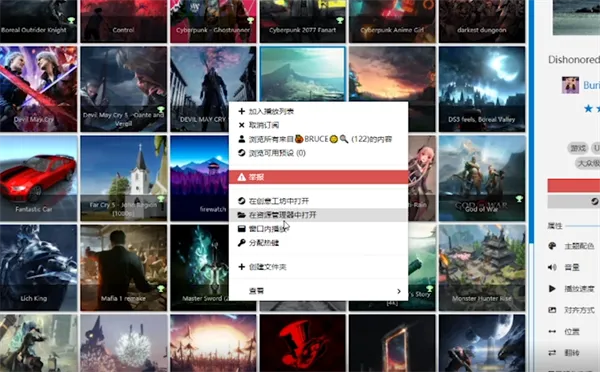Click the flip arrows icon for 翻转

552,353
